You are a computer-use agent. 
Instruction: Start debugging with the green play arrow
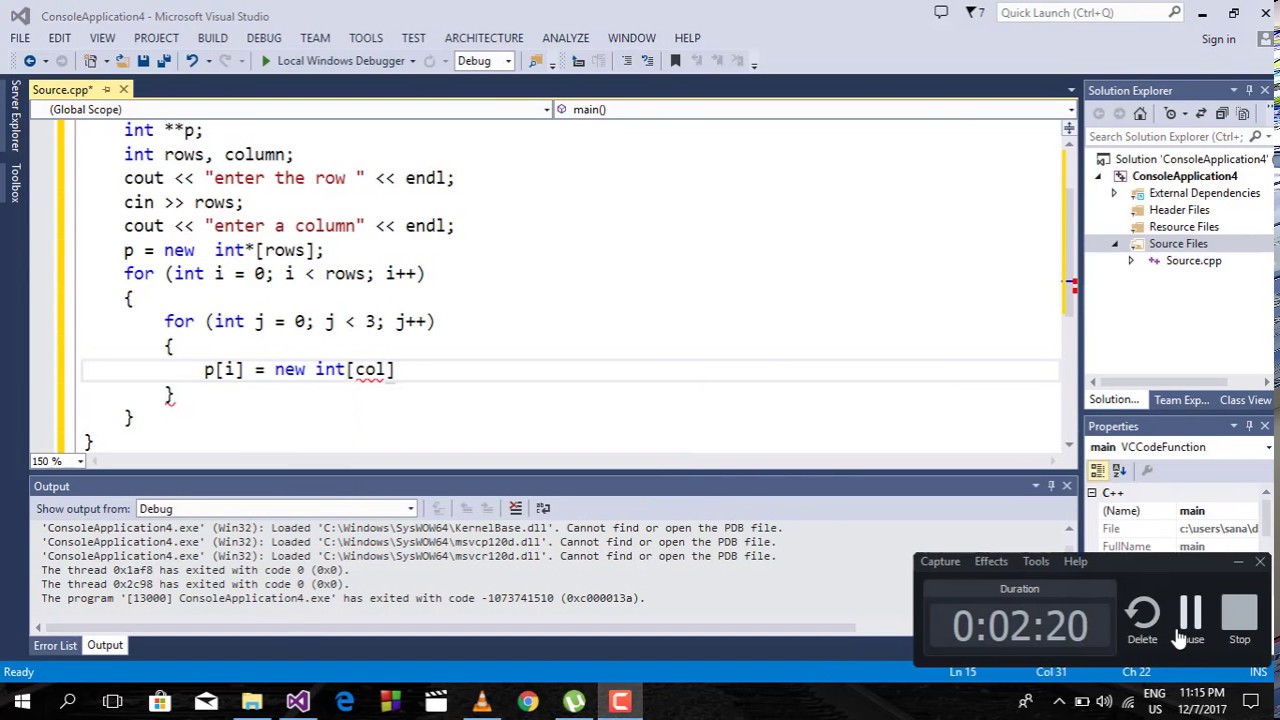265,61
